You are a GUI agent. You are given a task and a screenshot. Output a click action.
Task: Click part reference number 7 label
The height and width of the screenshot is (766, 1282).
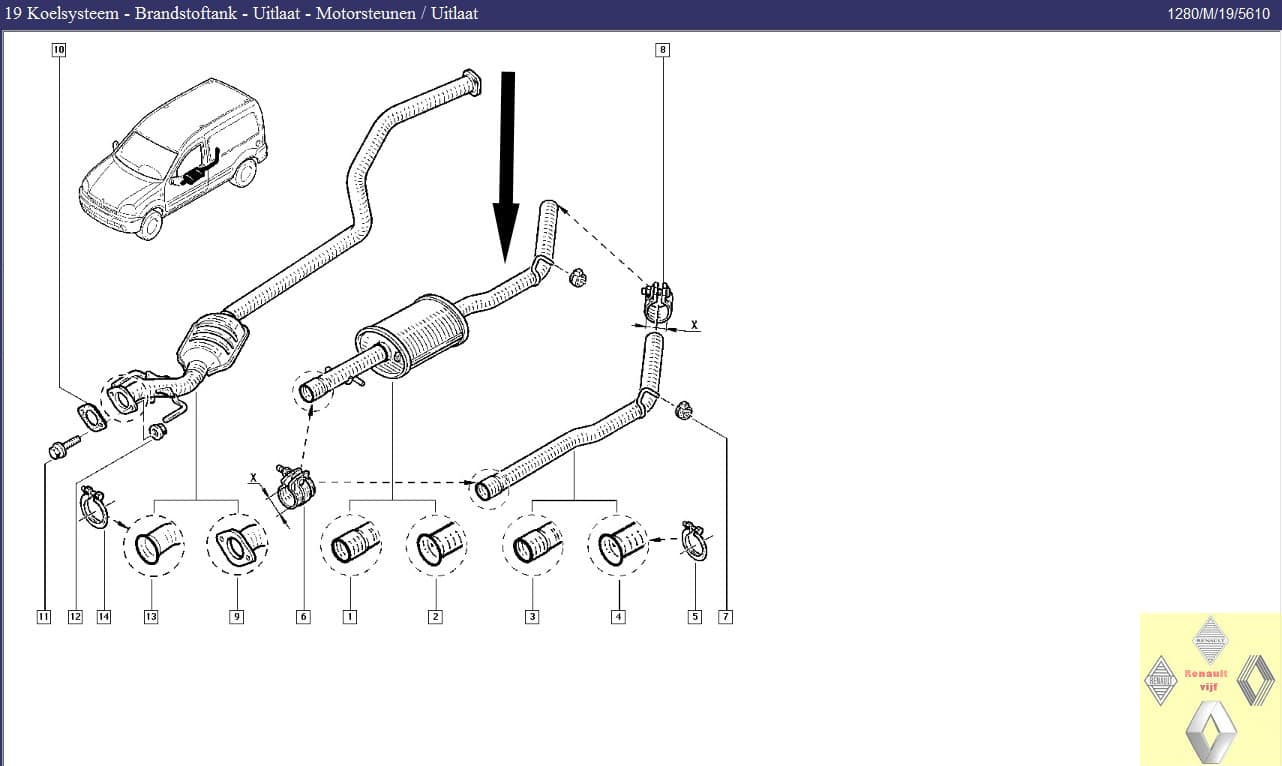(x=726, y=617)
